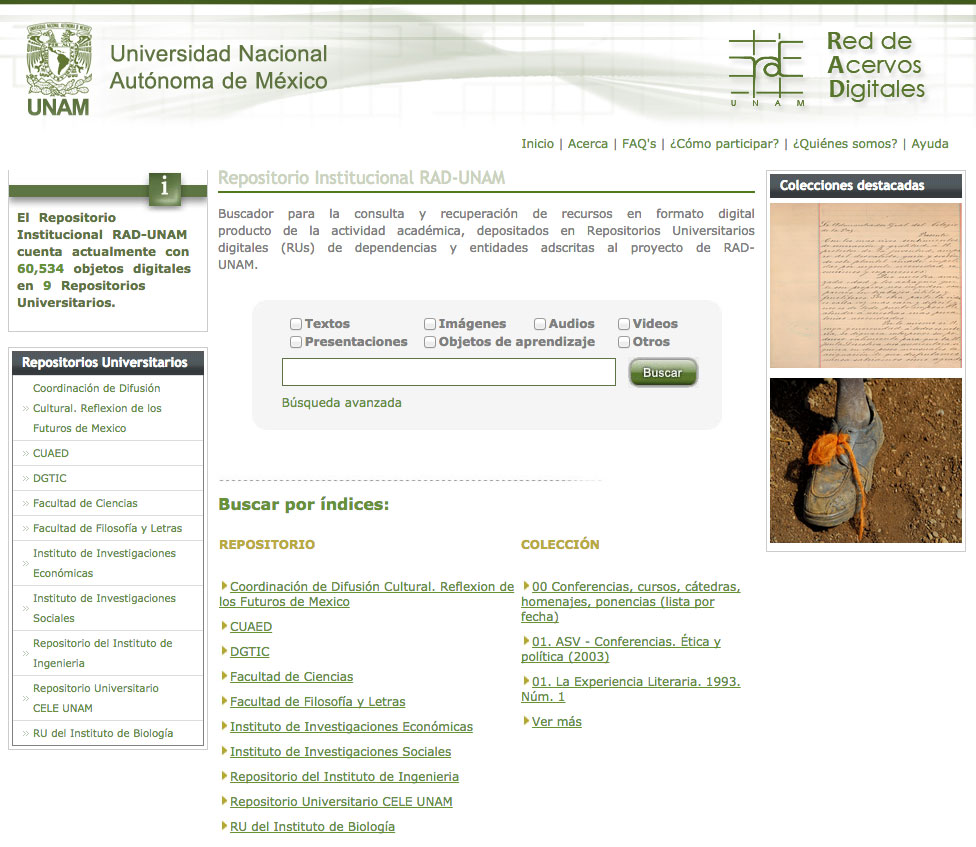Viewport: 976px width, 847px height.
Task: Click the green Buscar button
Action: click(663, 373)
